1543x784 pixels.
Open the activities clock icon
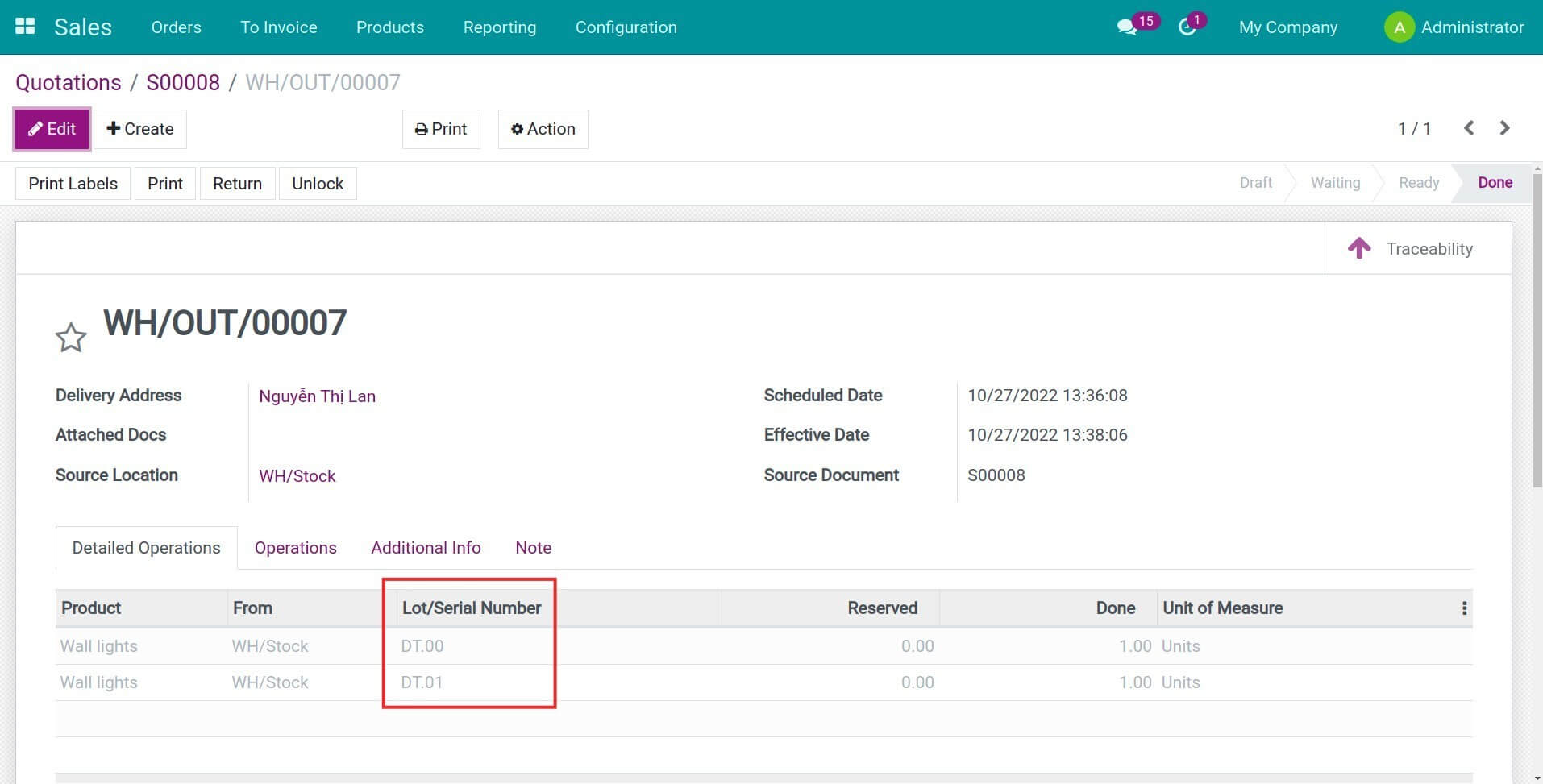click(x=1187, y=27)
